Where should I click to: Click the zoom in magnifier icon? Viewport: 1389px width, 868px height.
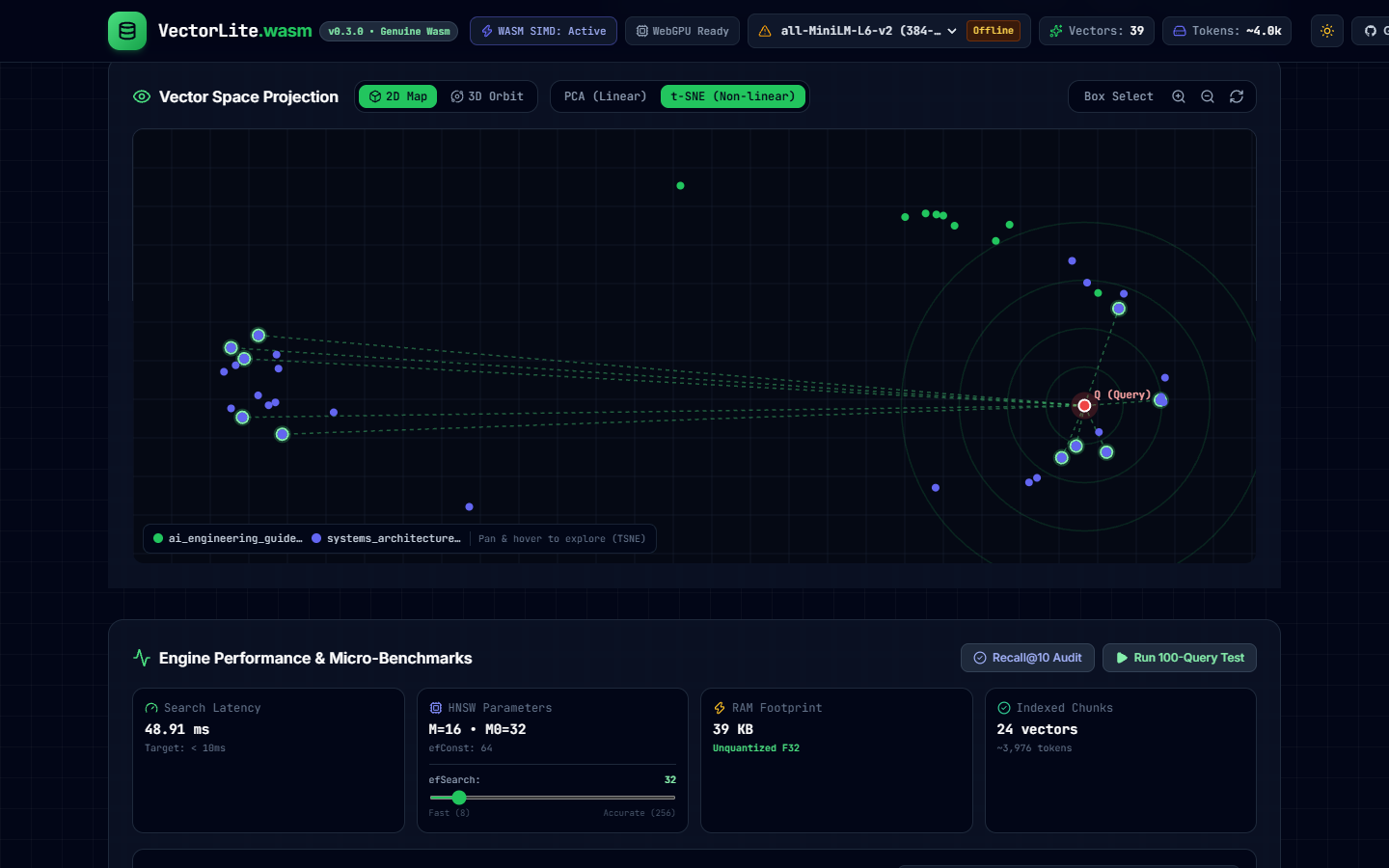tap(1179, 96)
